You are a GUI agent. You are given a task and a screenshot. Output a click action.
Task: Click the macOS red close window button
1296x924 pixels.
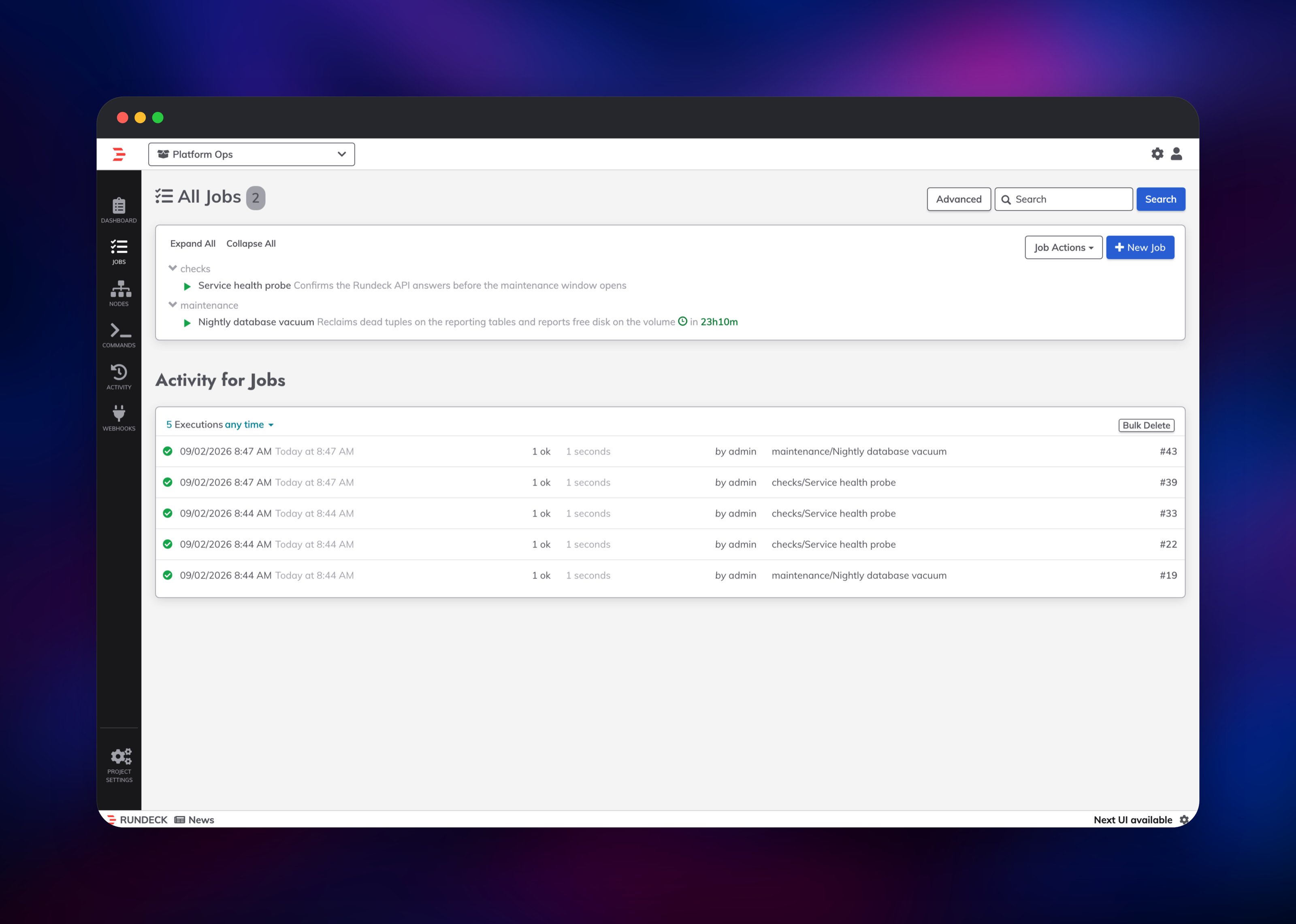[x=122, y=118]
